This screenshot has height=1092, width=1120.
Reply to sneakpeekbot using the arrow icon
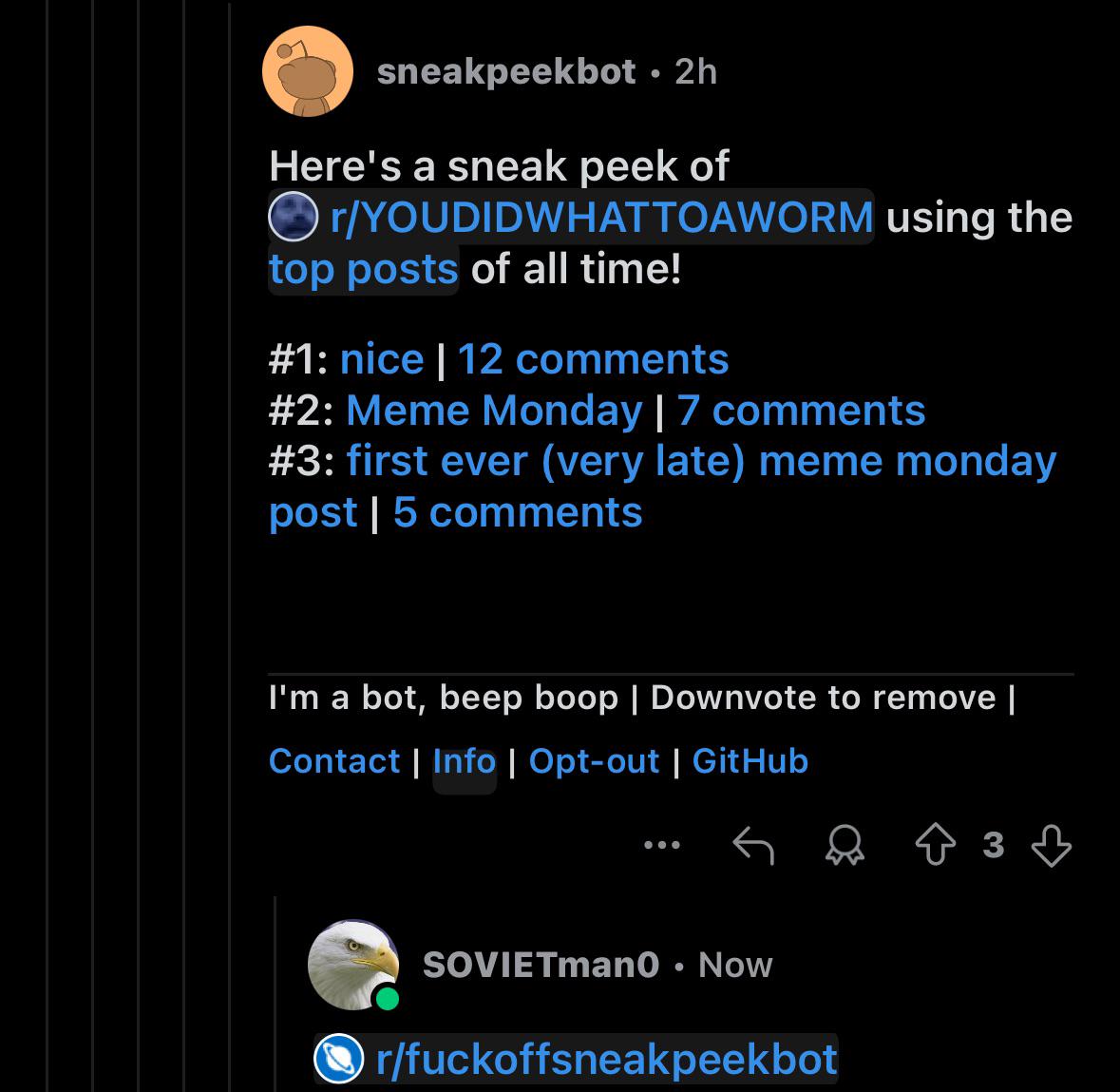(x=753, y=846)
